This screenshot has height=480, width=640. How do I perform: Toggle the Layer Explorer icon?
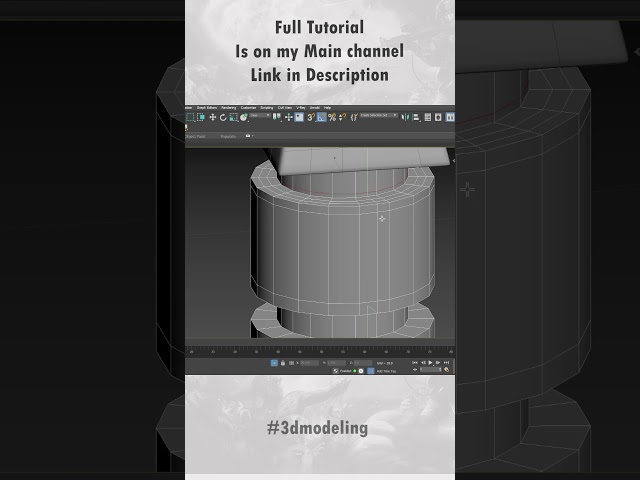[438, 117]
